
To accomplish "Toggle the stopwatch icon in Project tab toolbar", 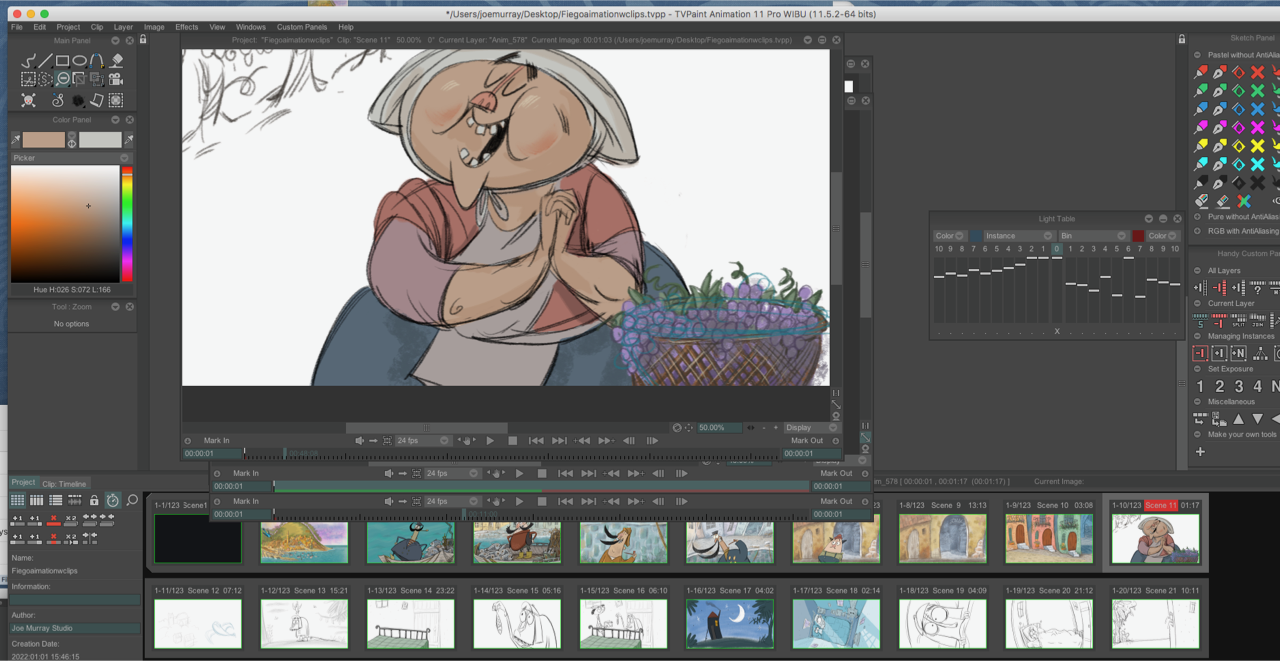I will pos(113,500).
